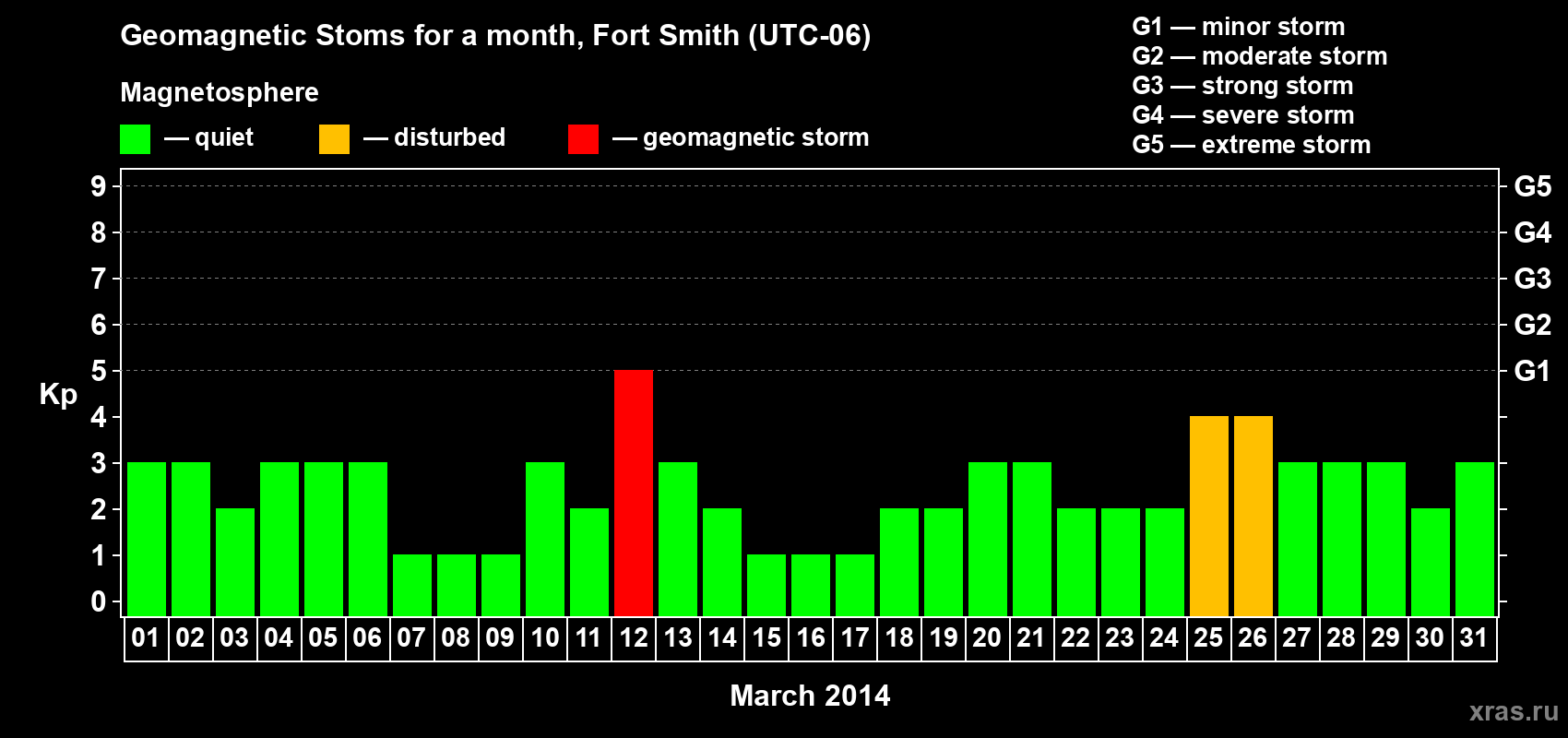Click the green bar for day 01
This screenshot has width=1568, height=738.
[147, 539]
